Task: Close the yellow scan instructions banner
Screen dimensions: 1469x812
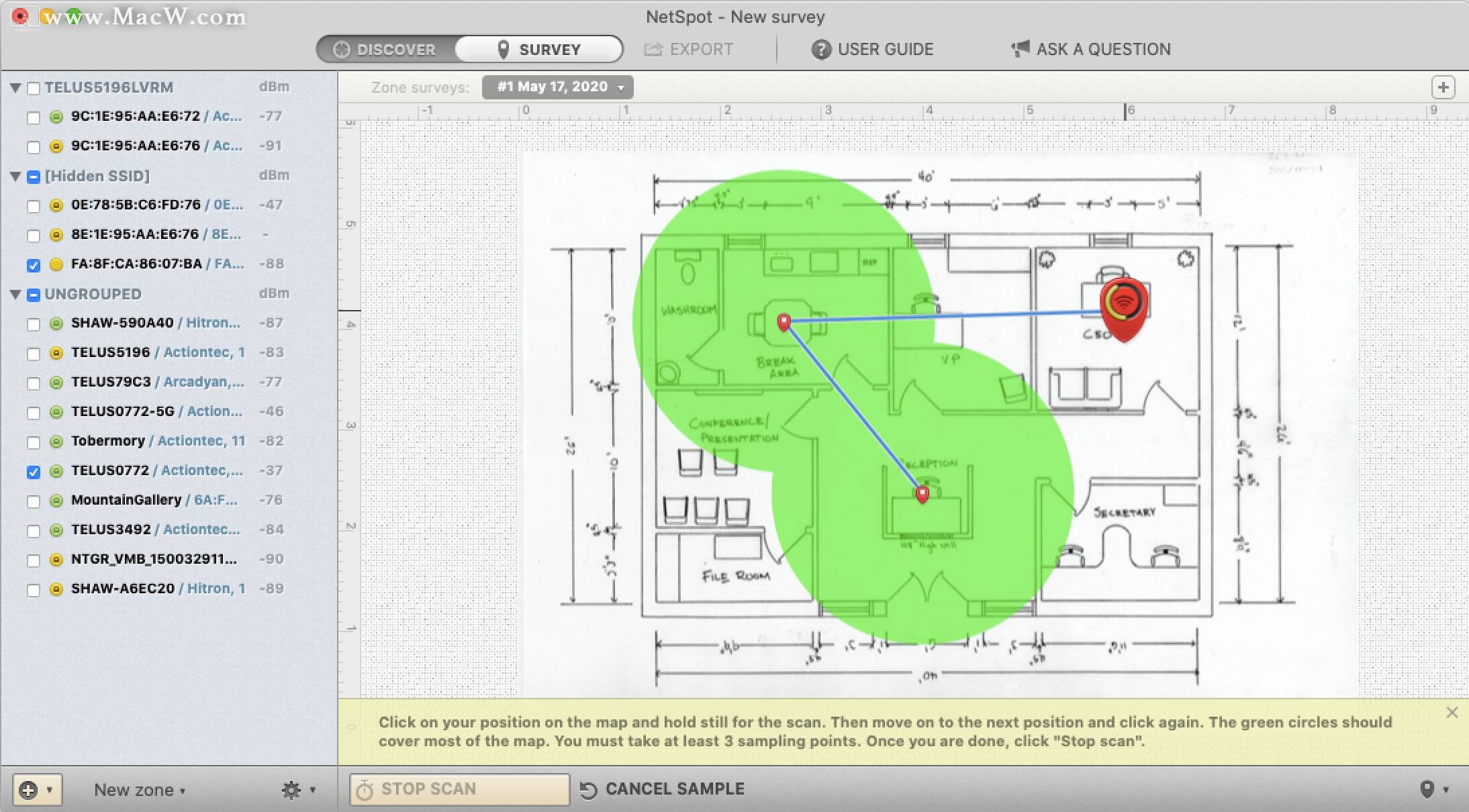Action: pyautogui.click(x=1452, y=713)
